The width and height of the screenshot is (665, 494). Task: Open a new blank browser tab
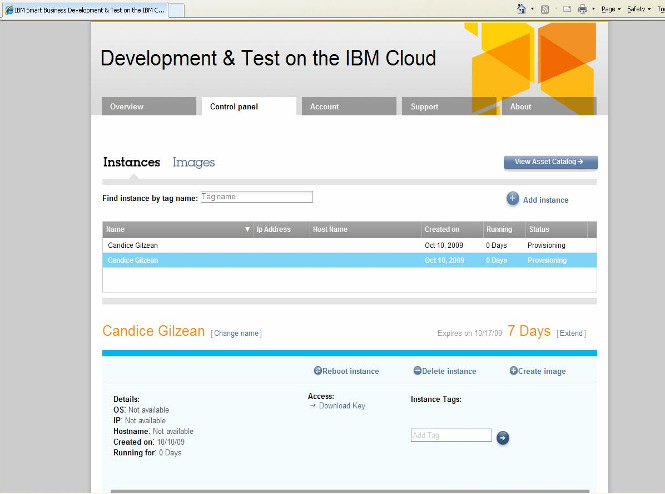coord(177,11)
